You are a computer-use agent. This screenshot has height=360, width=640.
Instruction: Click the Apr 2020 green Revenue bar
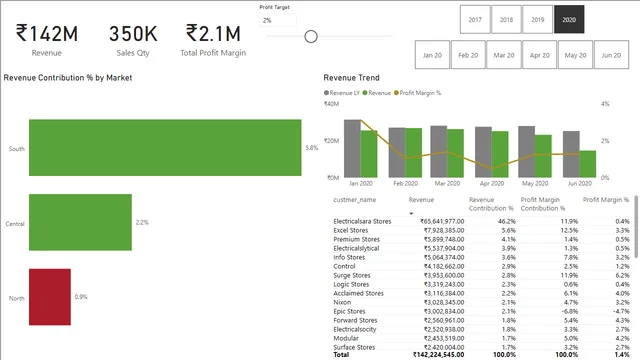500,154
